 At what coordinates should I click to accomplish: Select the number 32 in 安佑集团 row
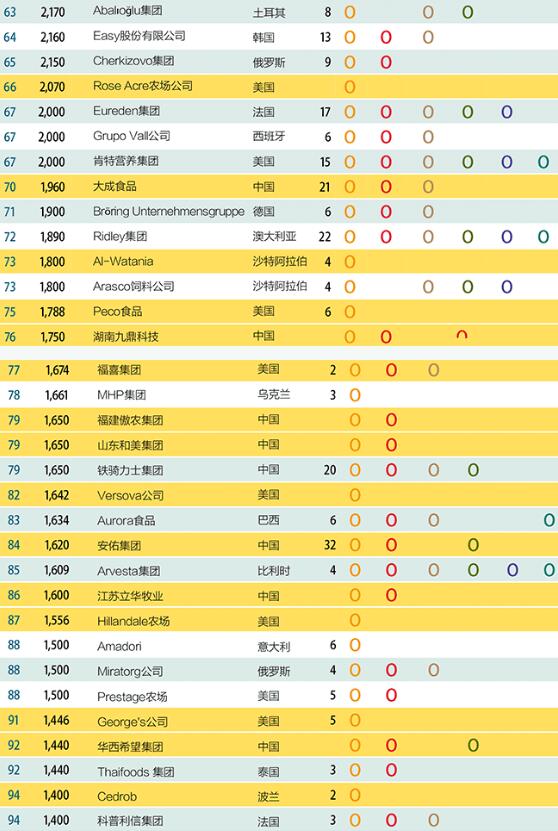330,545
